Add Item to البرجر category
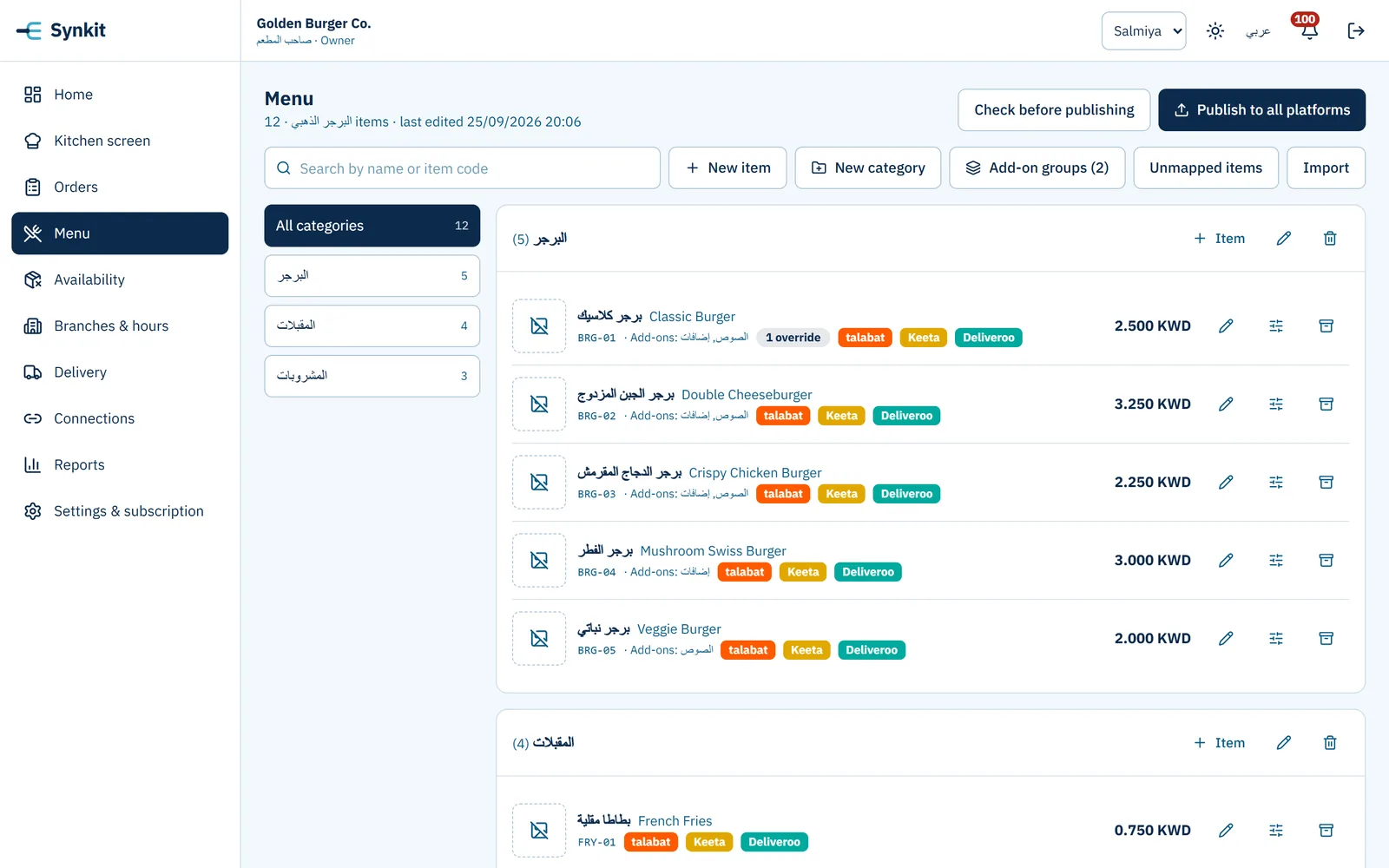 1220,239
